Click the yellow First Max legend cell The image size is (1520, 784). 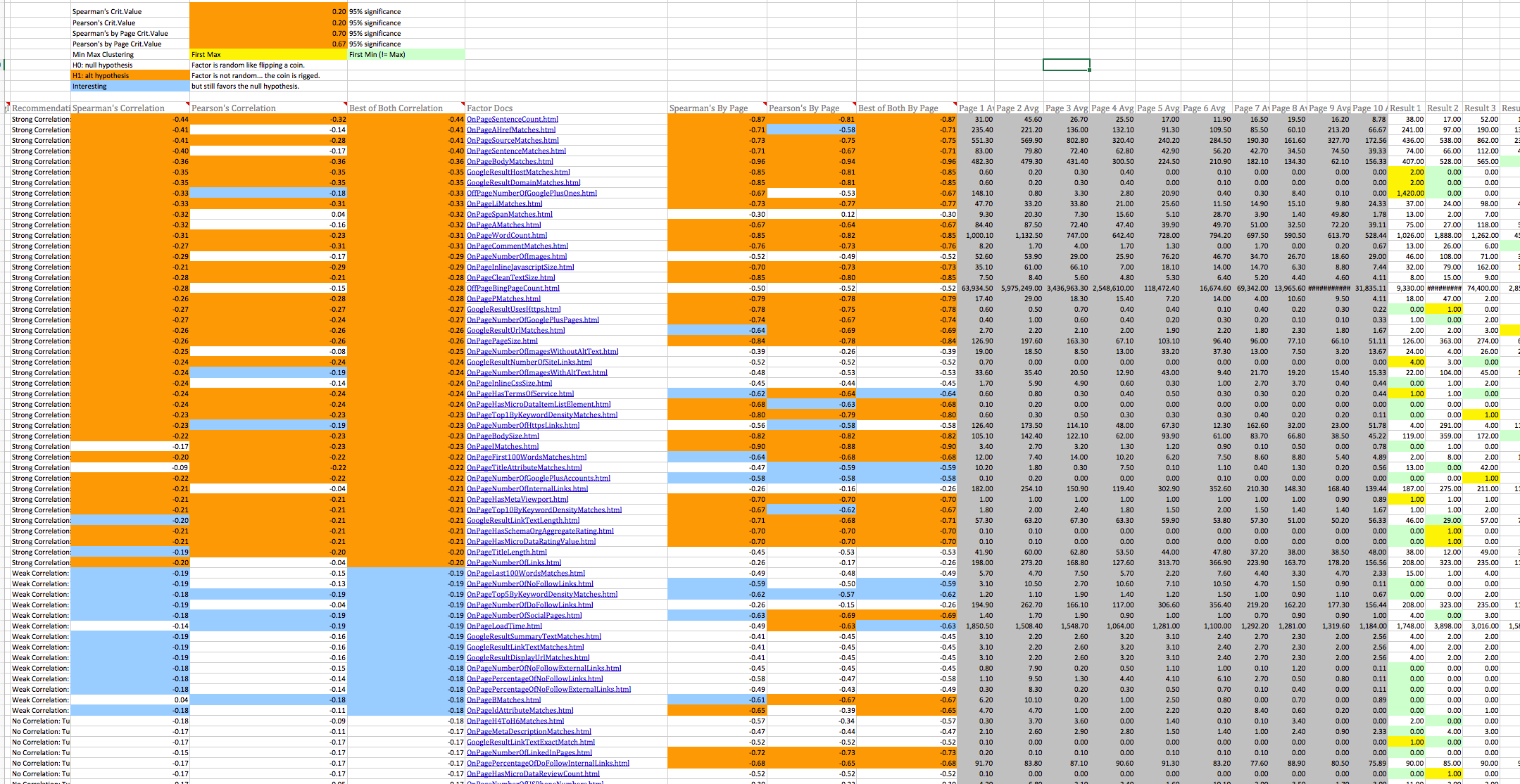tap(268, 54)
